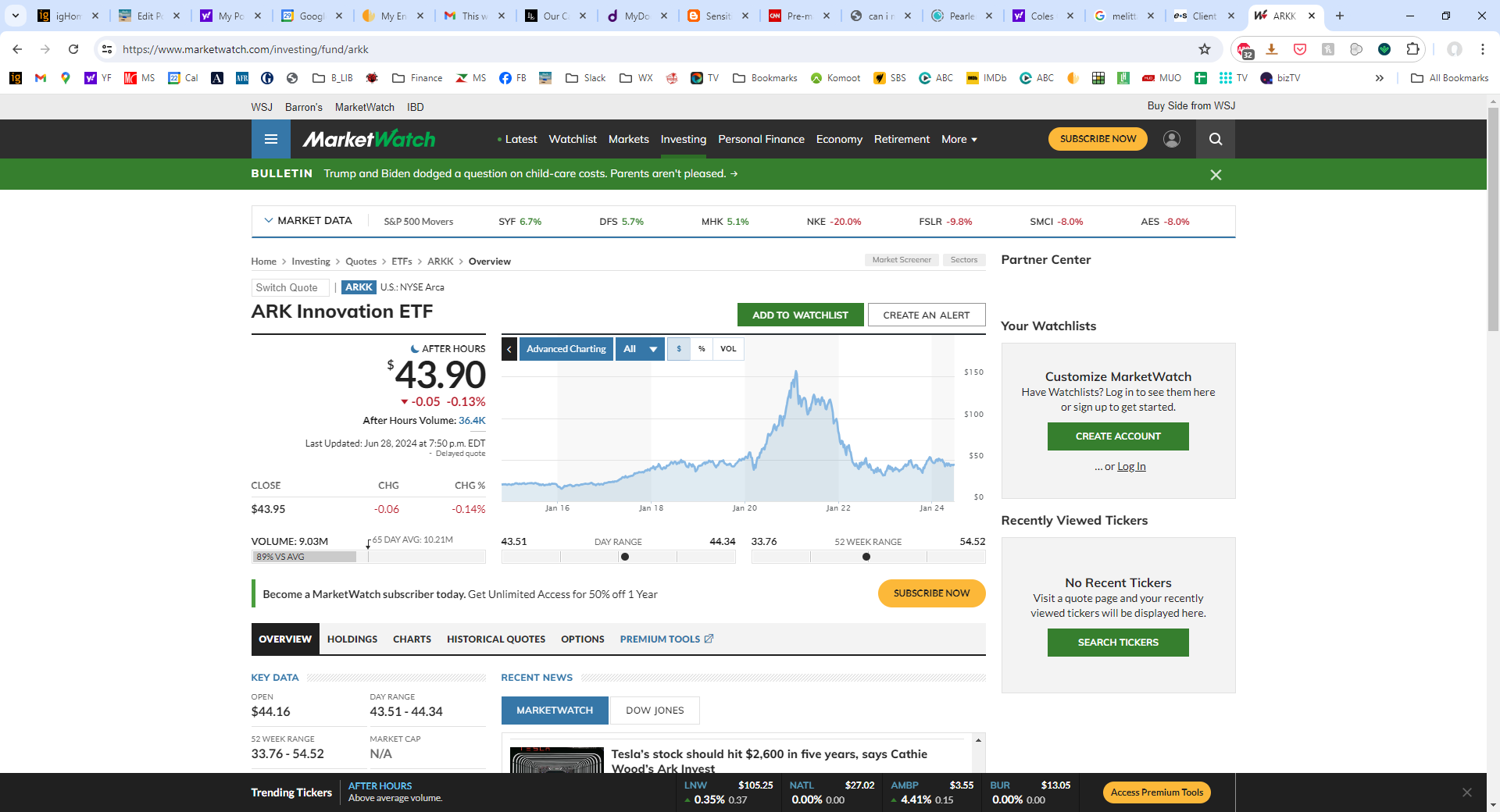Reload the page

click(x=73, y=49)
